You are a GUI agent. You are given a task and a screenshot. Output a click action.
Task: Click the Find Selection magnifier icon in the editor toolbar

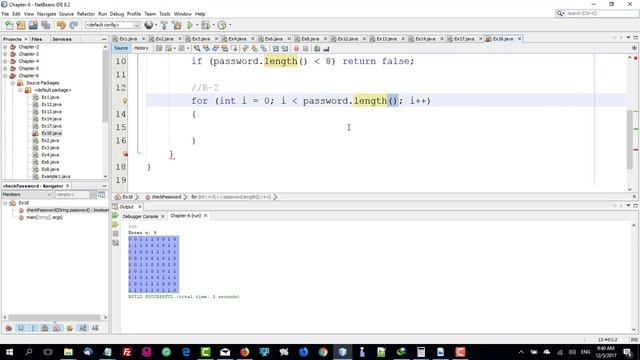(x=197, y=49)
